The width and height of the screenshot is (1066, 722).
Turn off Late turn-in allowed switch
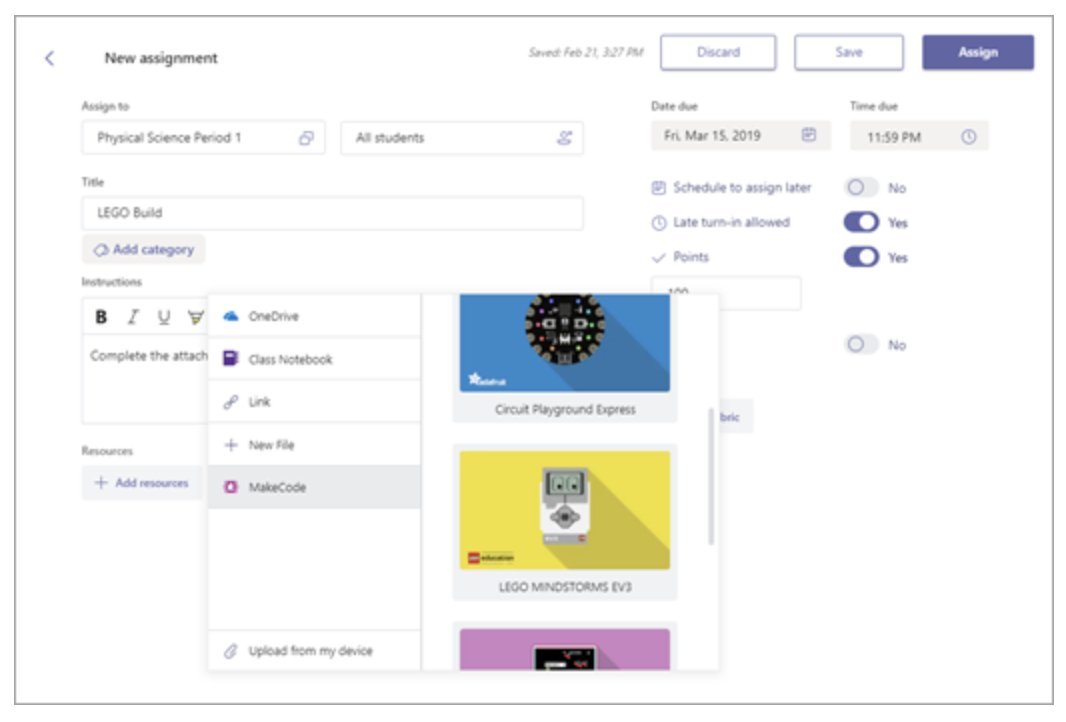pyautogui.click(x=861, y=222)
